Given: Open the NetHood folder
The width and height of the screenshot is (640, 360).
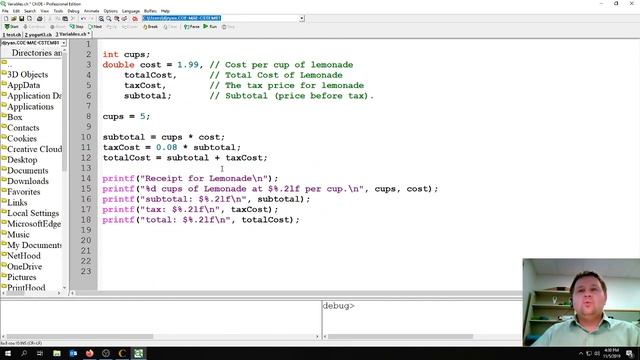Looking at the screenshot, I should tap(24, 256).
